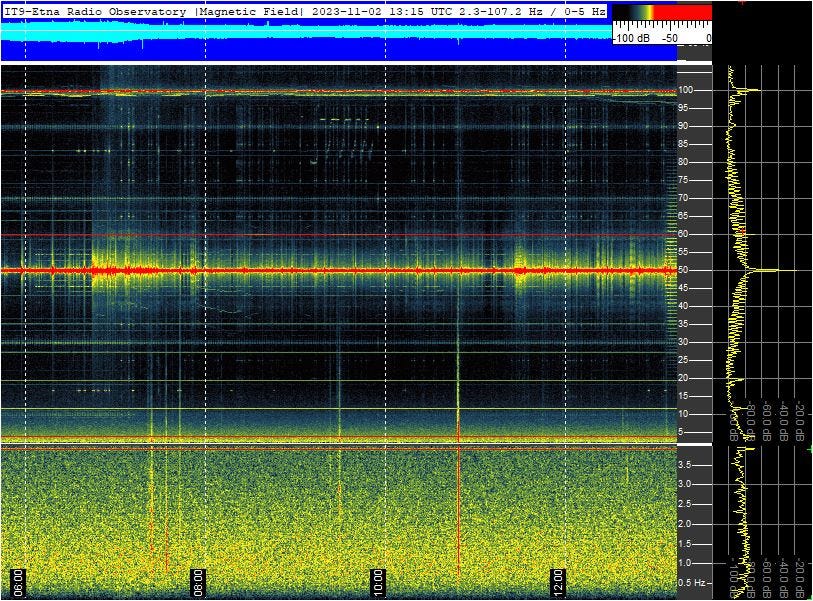The image size is (813, 601).
Task: Click the 90 Hz frequency axis label
Action: (x=683, y=125)
